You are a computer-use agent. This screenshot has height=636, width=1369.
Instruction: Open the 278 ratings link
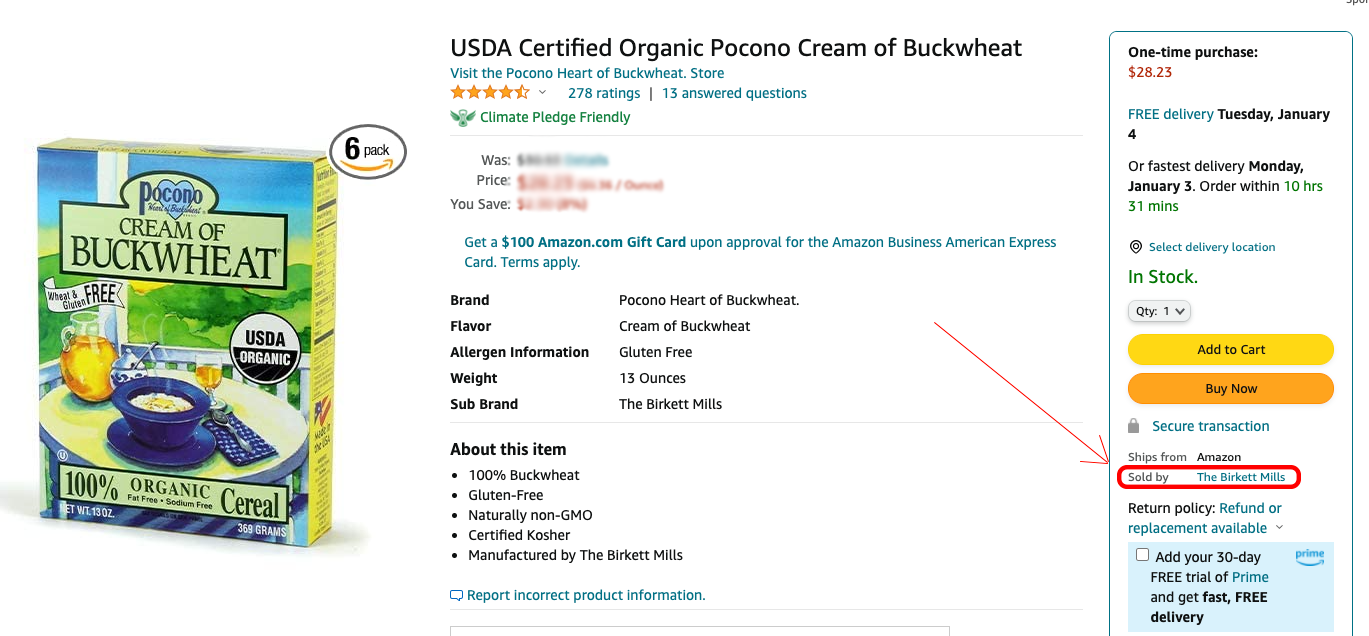click(604, 93)
